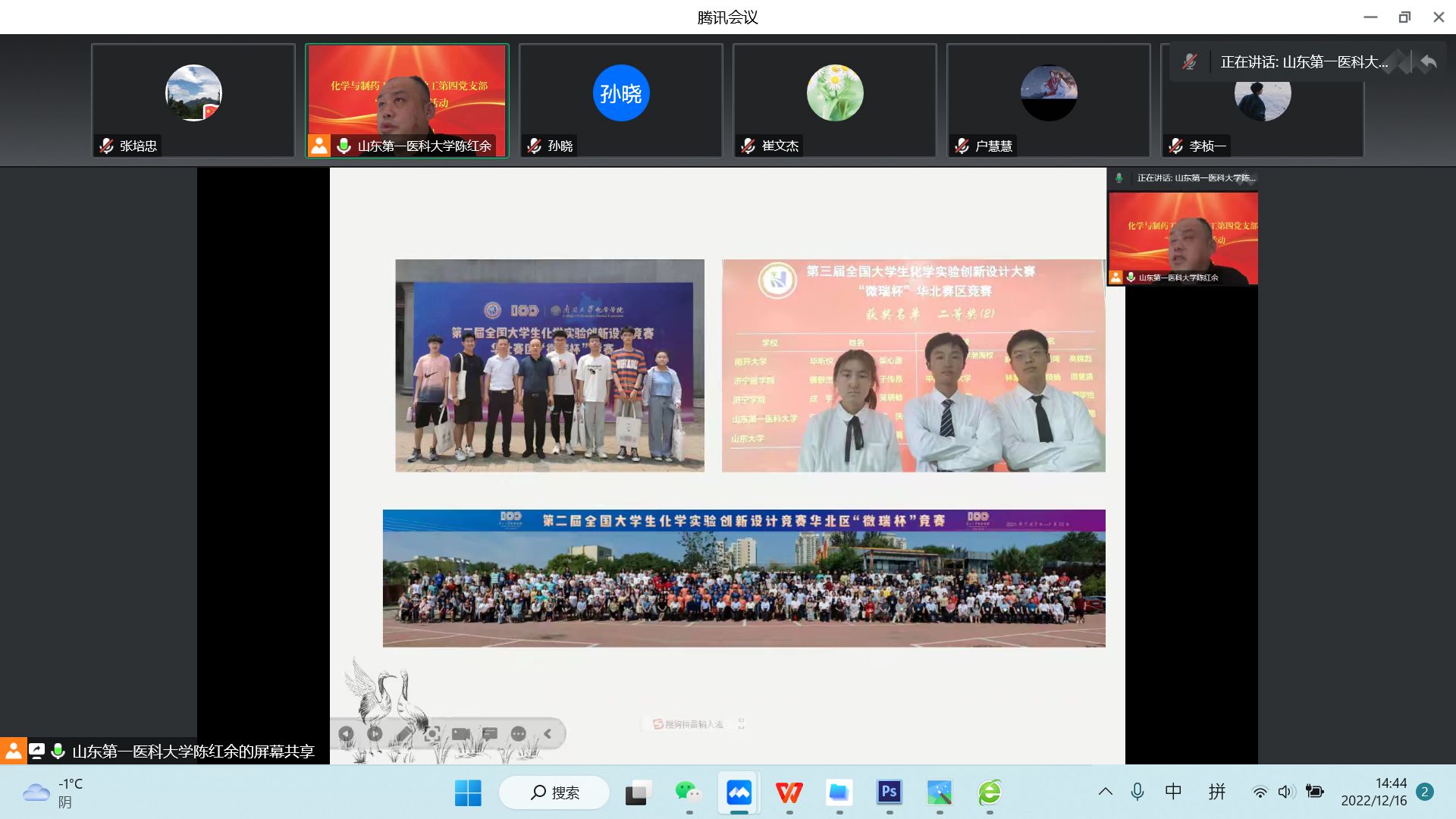Toggle Chinese input mode 中 indicator
This screenshot has height=819, width=1456.
pyautogui.click(x=1173, y=792)
